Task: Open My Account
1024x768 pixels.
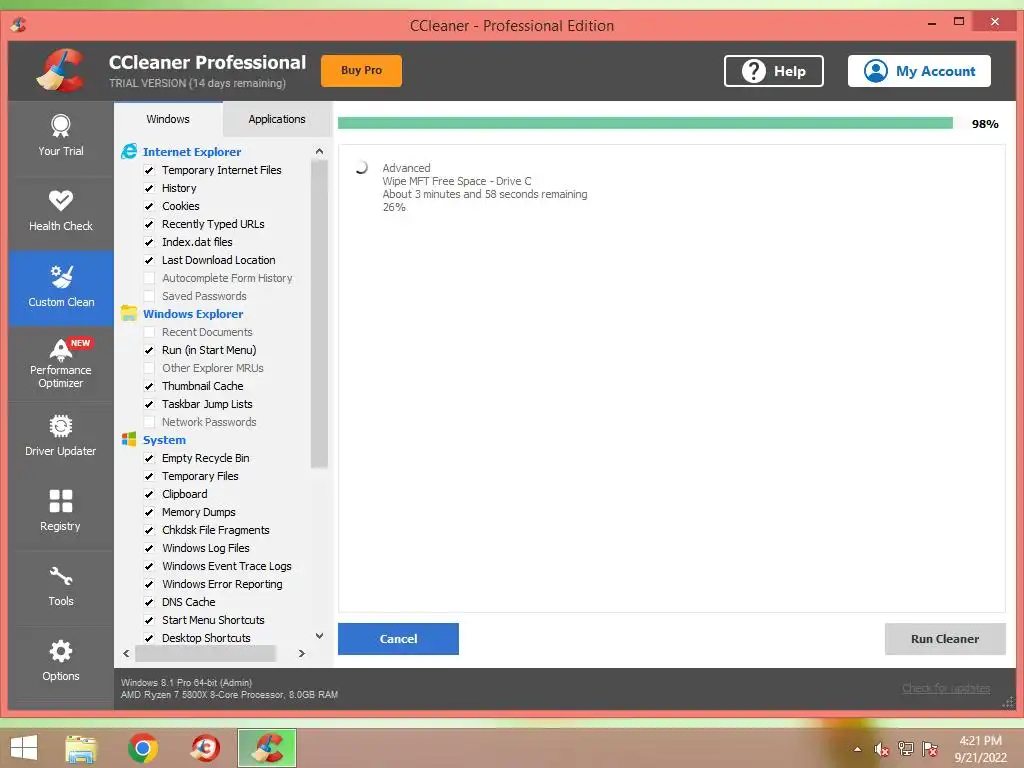Action: pyautogui.click(x=919, y=71)
